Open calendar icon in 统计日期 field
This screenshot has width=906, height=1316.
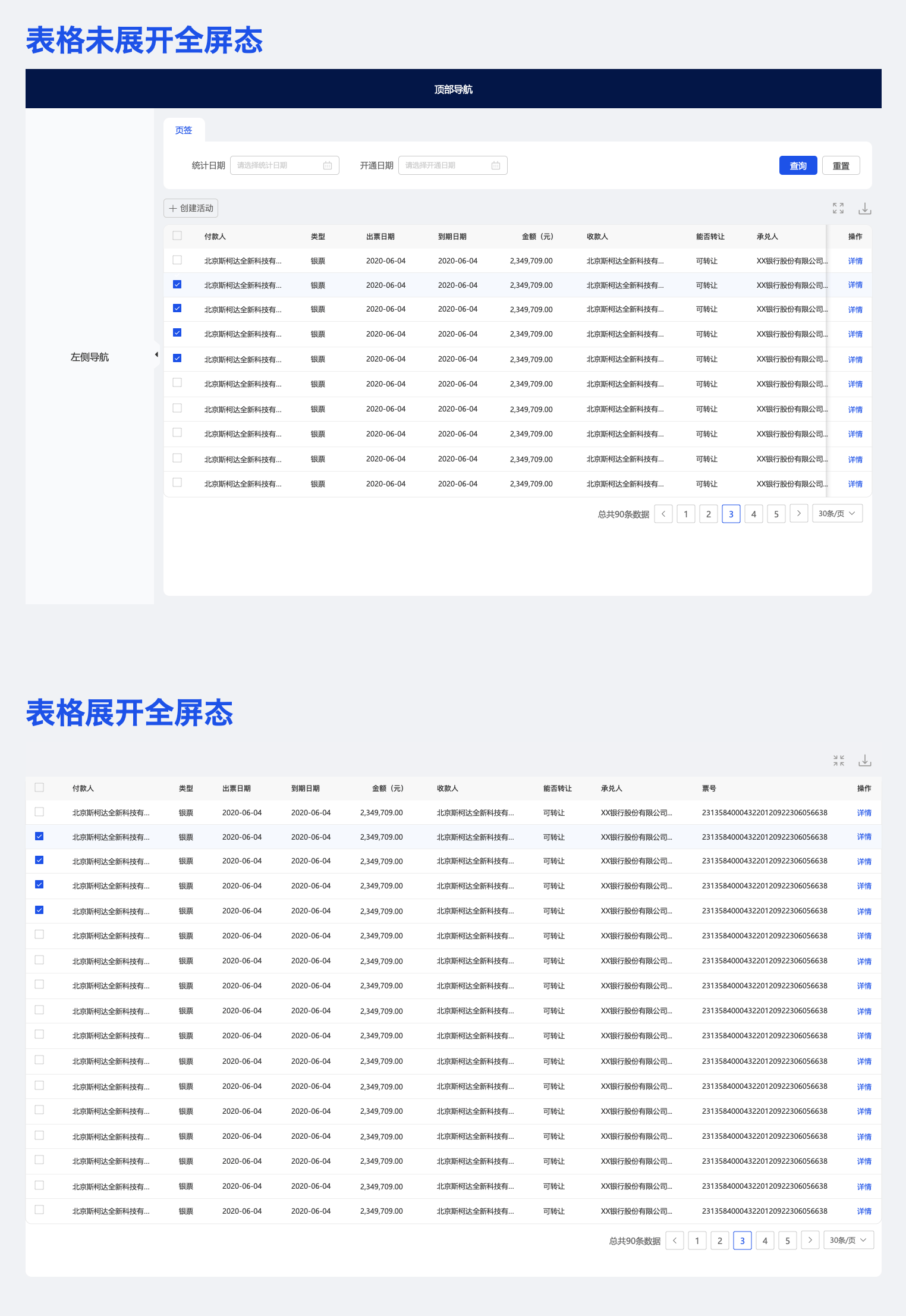328,165
